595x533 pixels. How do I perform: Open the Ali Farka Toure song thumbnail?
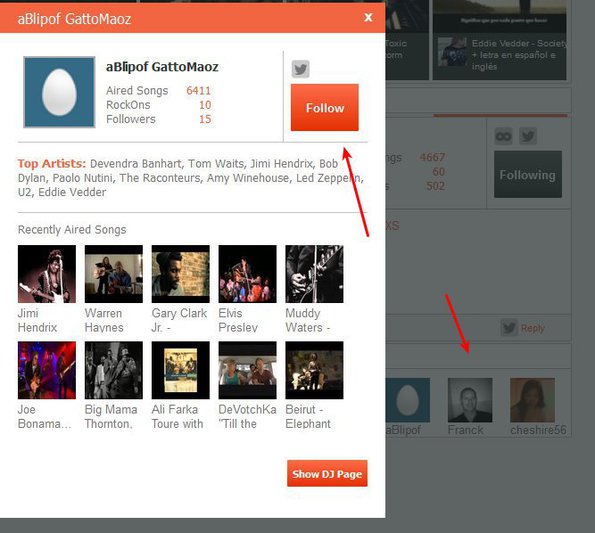[181, 370]
